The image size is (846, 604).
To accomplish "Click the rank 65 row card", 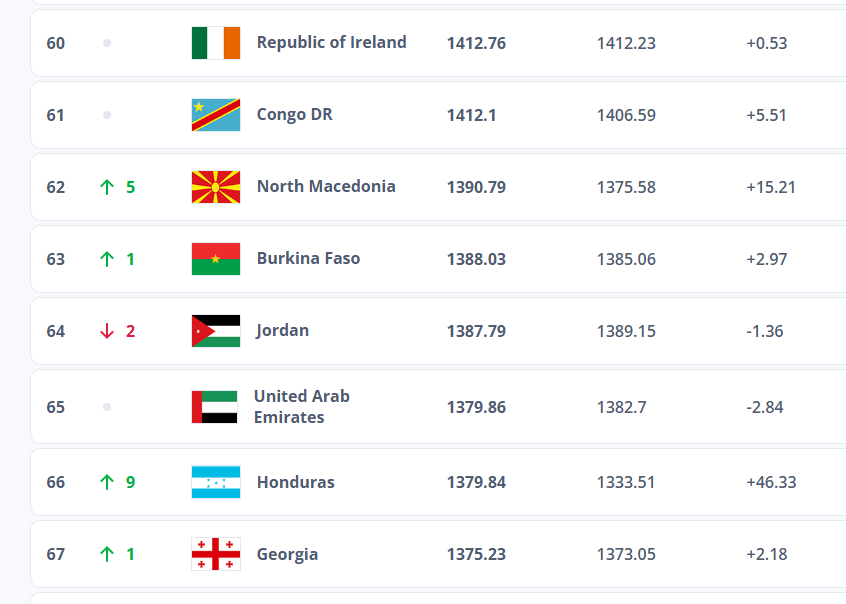I will [438, 407].
